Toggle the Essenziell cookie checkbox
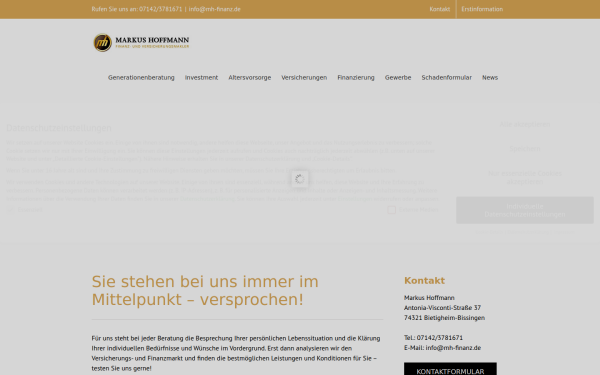This screenshot has width=600, height=375. (x=10, y=210)
